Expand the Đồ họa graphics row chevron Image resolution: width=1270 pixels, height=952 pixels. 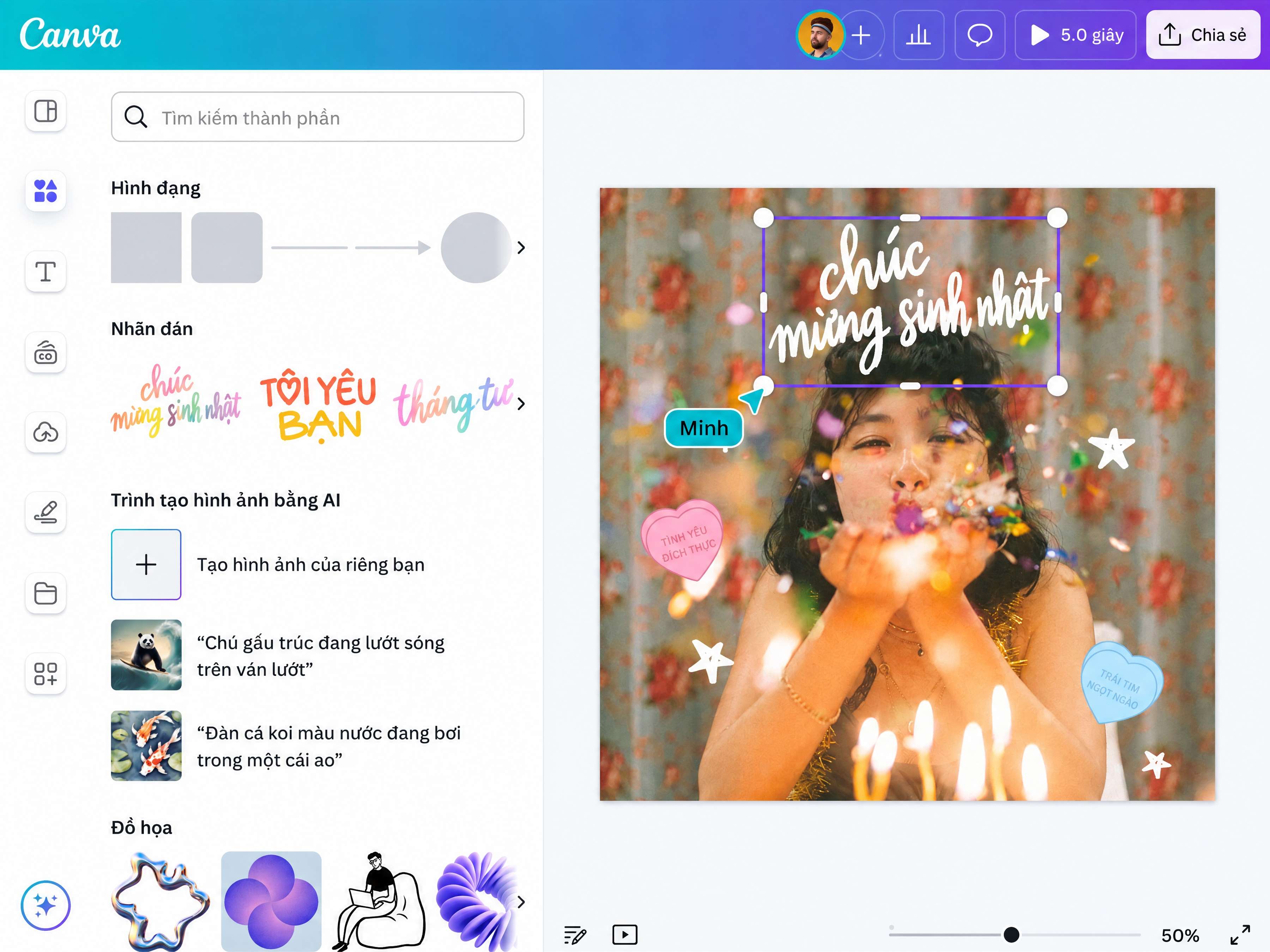click(521, 902)
